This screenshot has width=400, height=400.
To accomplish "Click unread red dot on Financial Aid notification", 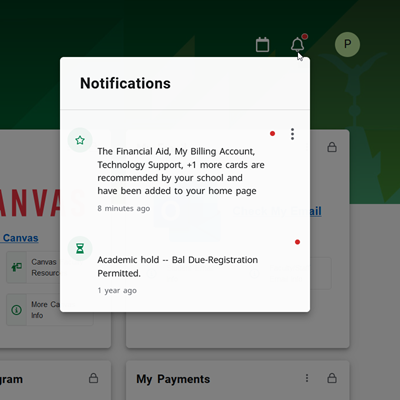I will (x=272, y=134).
